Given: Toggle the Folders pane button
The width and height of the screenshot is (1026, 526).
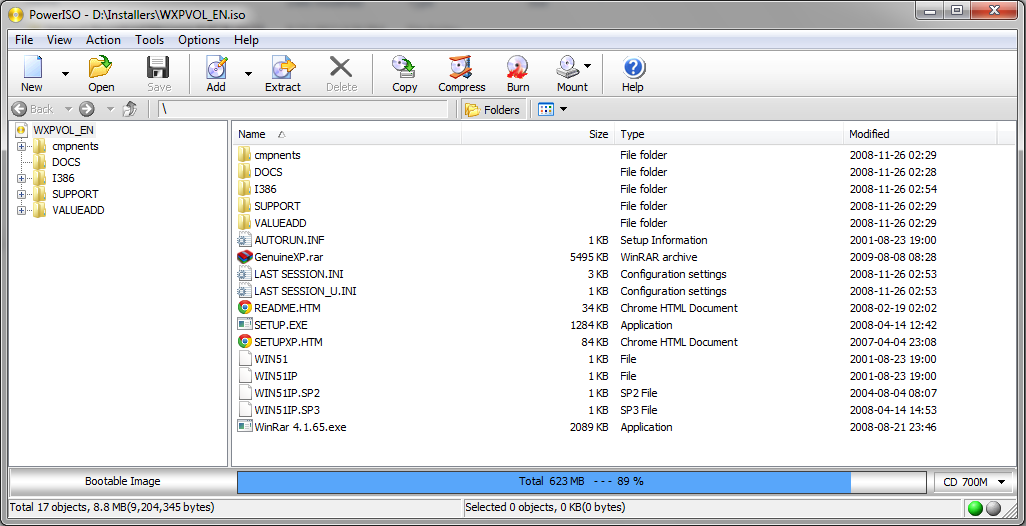Looking at the screenshot, I should (493, 110).
